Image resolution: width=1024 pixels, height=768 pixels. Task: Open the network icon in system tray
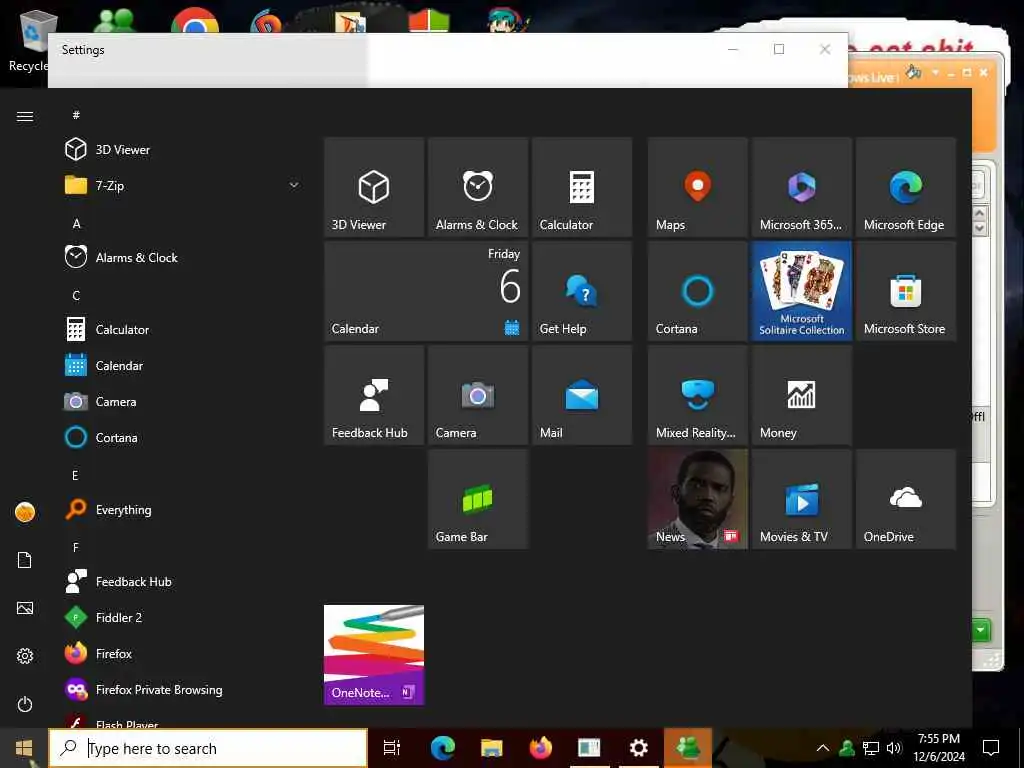coord(871,748)
